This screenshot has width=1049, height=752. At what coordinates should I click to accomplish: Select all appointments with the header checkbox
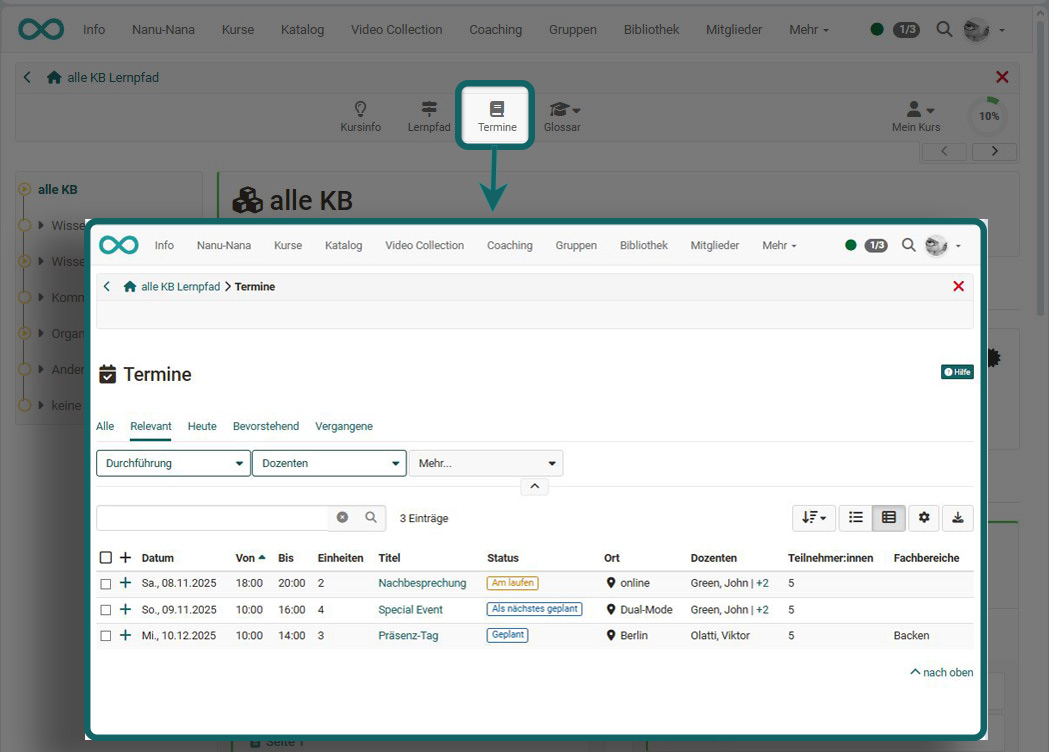coord(106,558)
